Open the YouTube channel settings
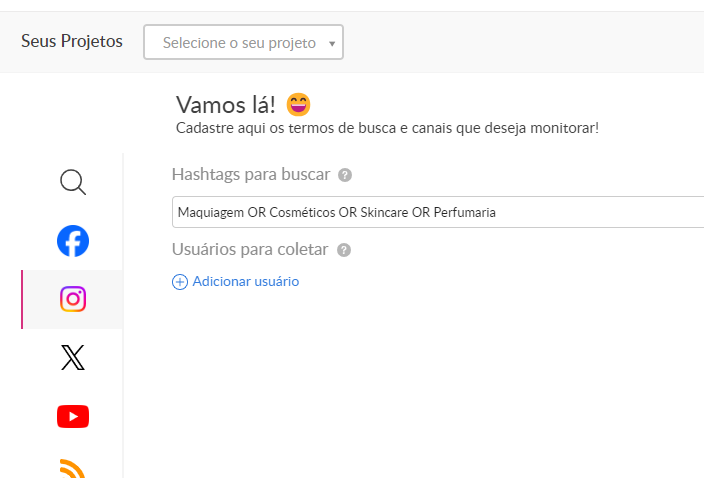This screenshot has width=704, height=478. point(73,416)
